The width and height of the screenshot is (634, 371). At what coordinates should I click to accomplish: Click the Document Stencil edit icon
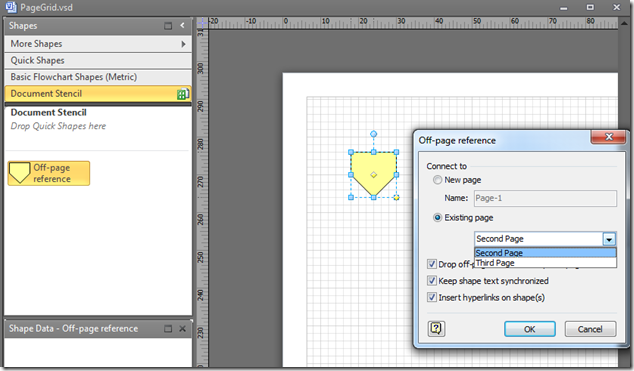coord(182,94)
